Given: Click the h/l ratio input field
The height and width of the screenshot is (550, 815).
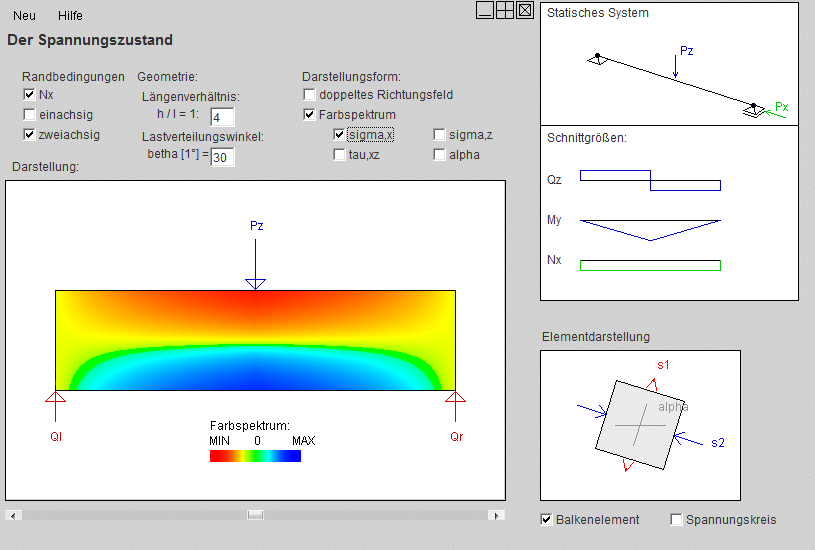Looking at the screenshot, I should [221, 117].
